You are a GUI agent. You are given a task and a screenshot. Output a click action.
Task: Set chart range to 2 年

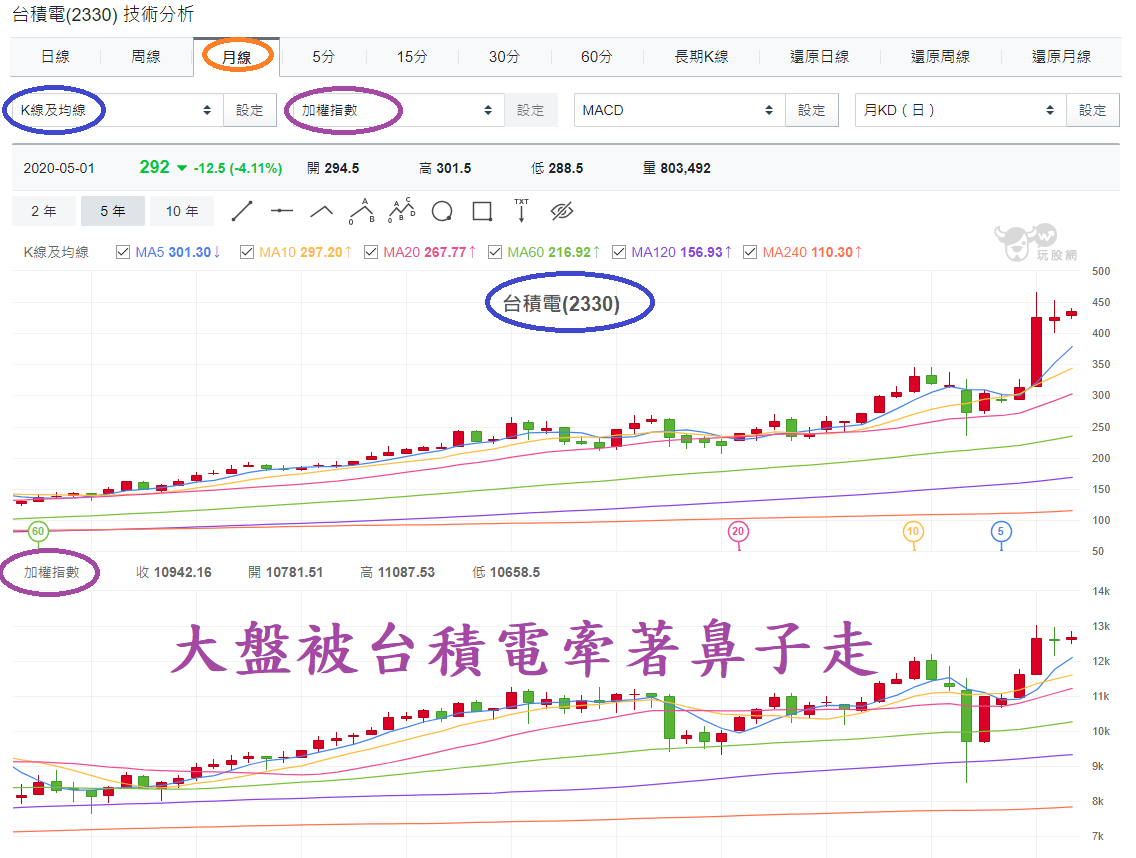point(43,211)
